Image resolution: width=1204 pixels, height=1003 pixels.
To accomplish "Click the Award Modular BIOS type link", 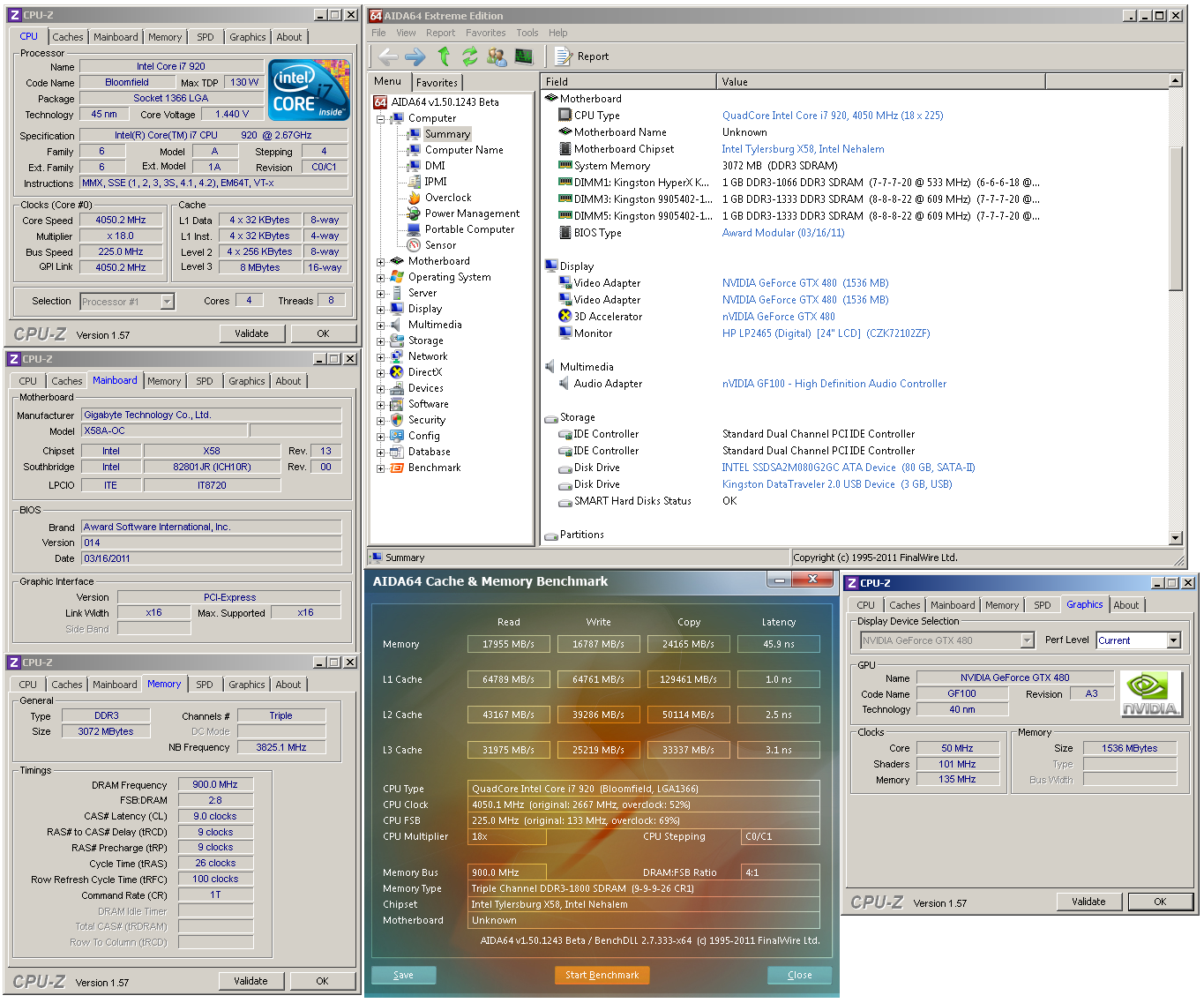I will click(x=783, y=233).
